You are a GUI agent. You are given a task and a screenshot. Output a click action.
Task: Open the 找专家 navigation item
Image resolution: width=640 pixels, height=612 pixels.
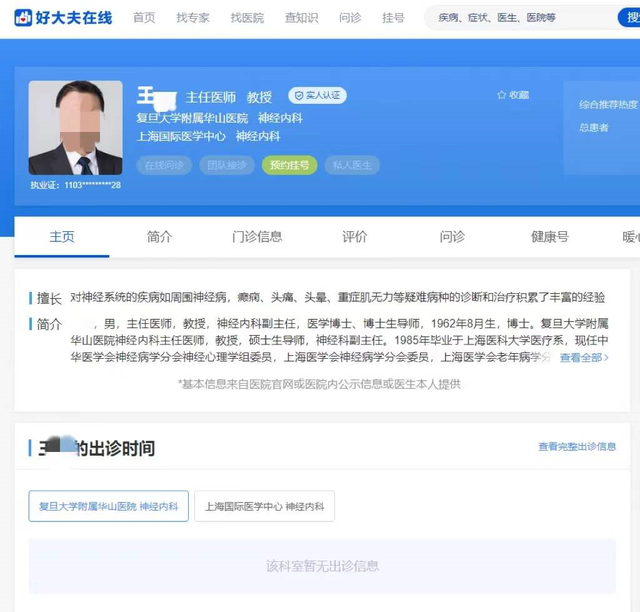point(193,18)
